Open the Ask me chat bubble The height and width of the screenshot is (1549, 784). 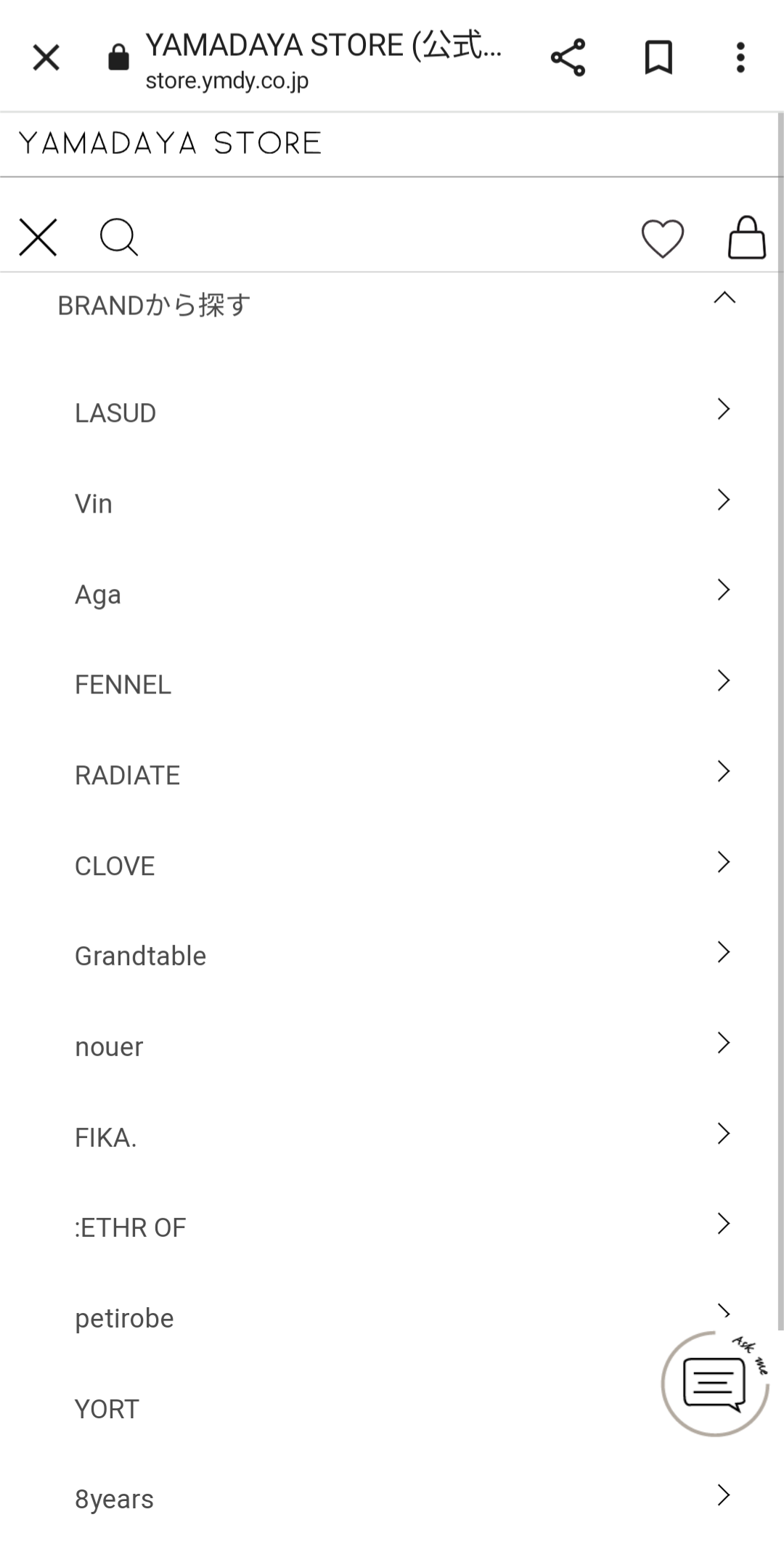coord(715,1383)
